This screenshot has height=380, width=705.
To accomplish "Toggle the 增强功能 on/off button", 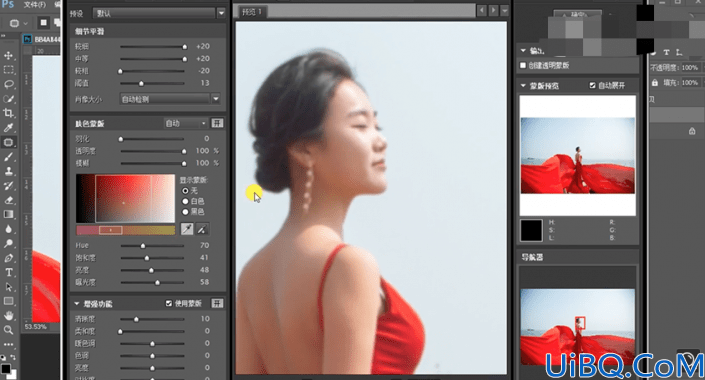I will [217, 304].
